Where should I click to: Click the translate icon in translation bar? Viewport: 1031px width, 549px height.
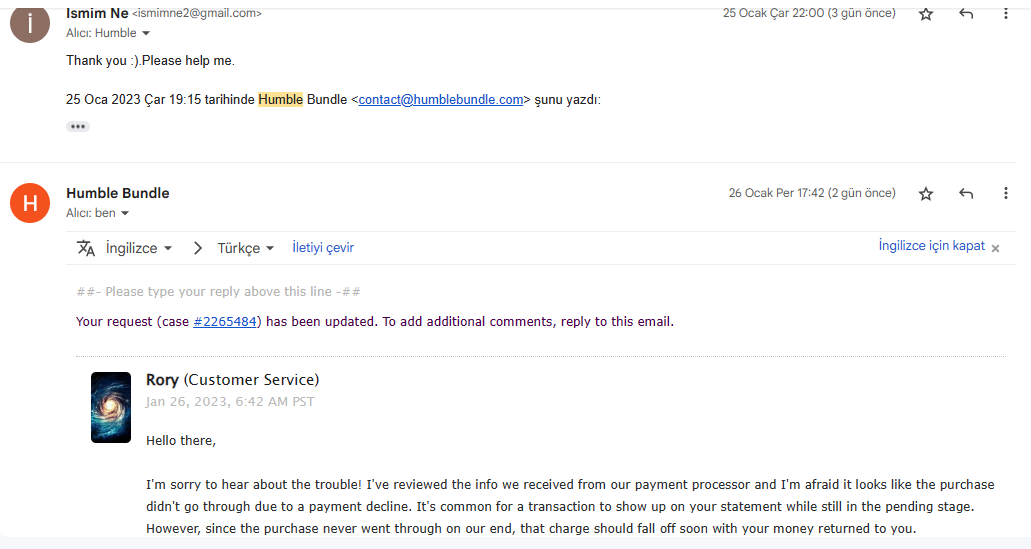pyautogui.click(x=86, y=248)
